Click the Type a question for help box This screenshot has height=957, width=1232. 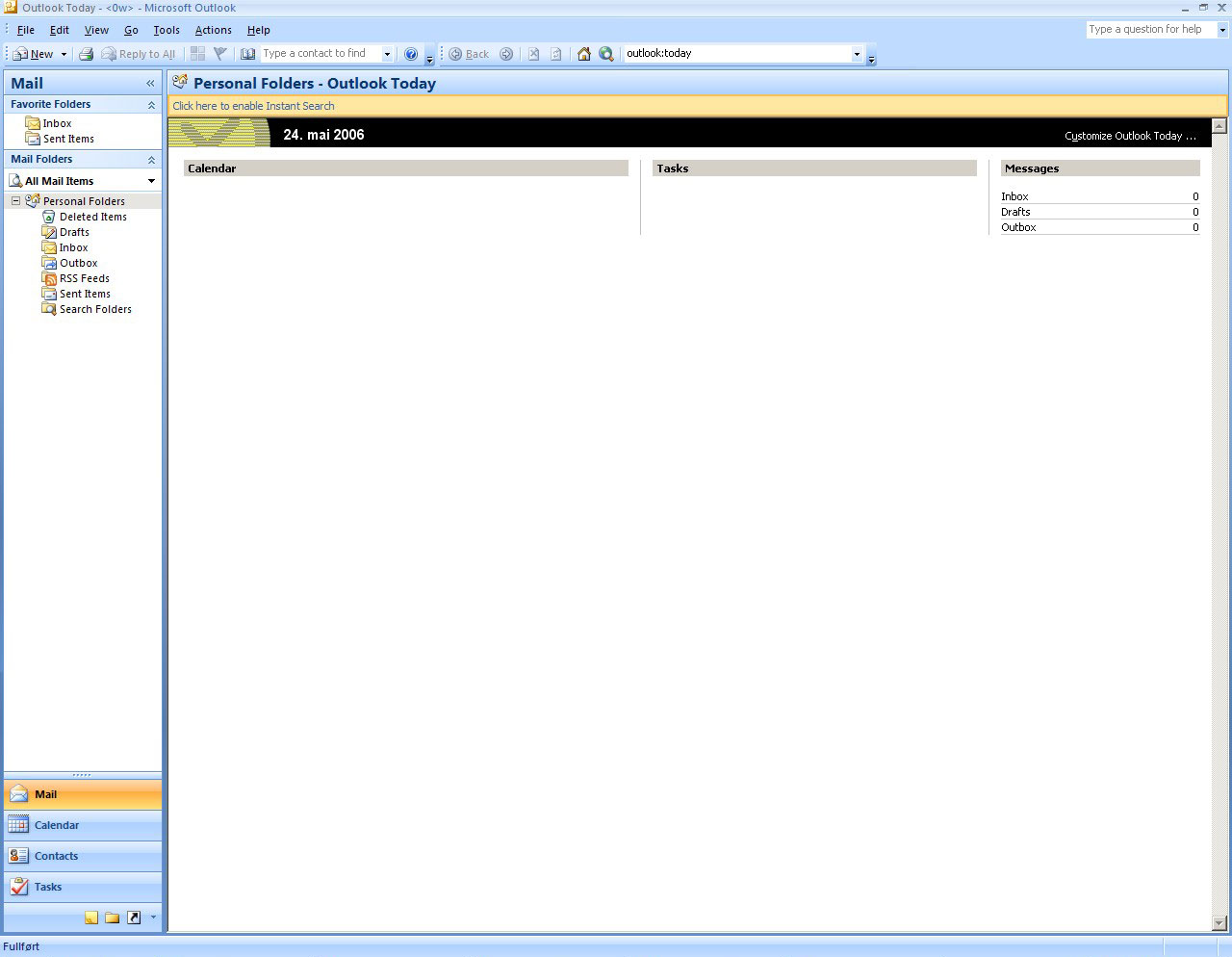coord(1151,29)
